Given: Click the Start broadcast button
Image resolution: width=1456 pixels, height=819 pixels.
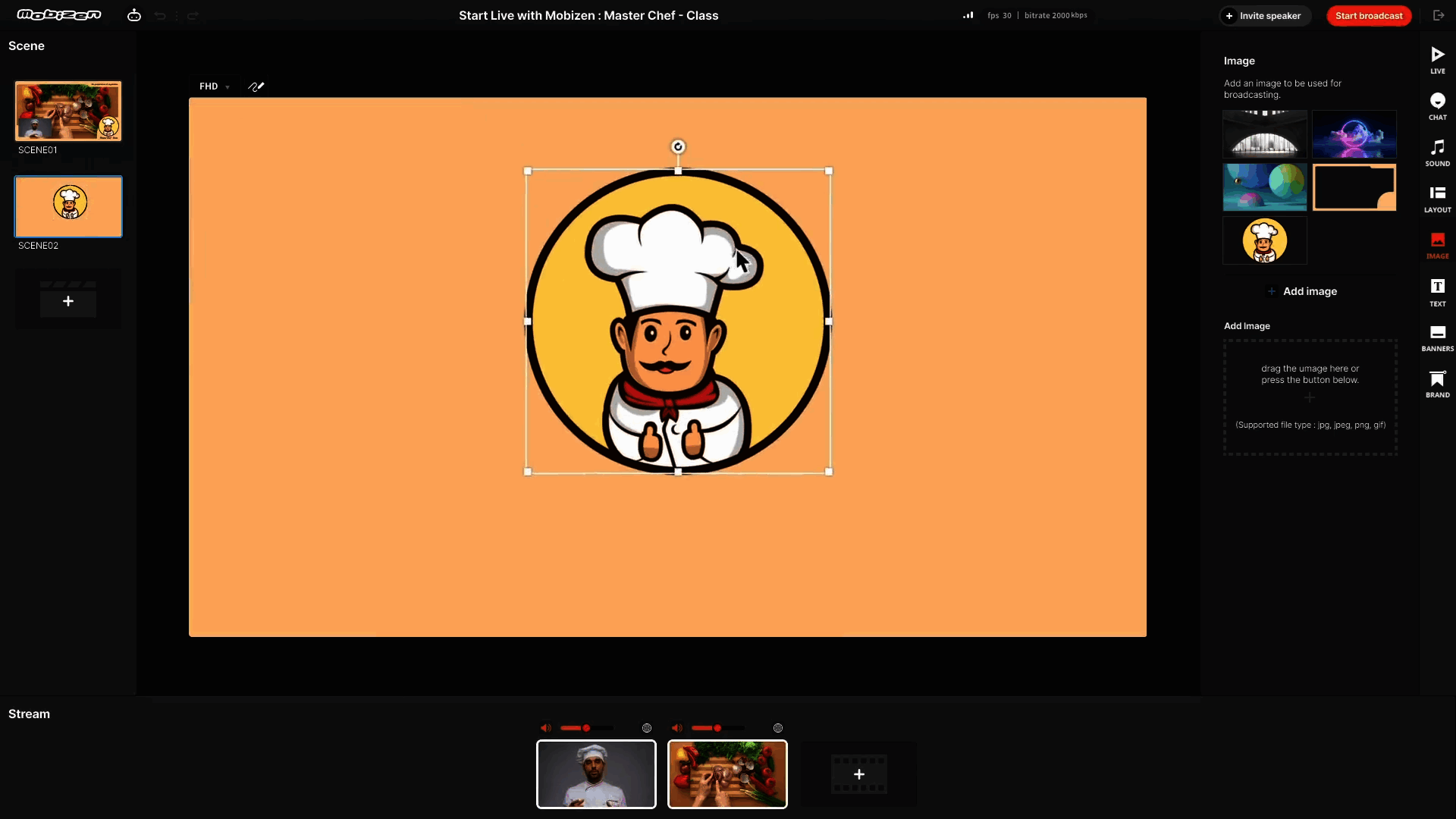Looking at the screenshot, I should (1368, 16).
